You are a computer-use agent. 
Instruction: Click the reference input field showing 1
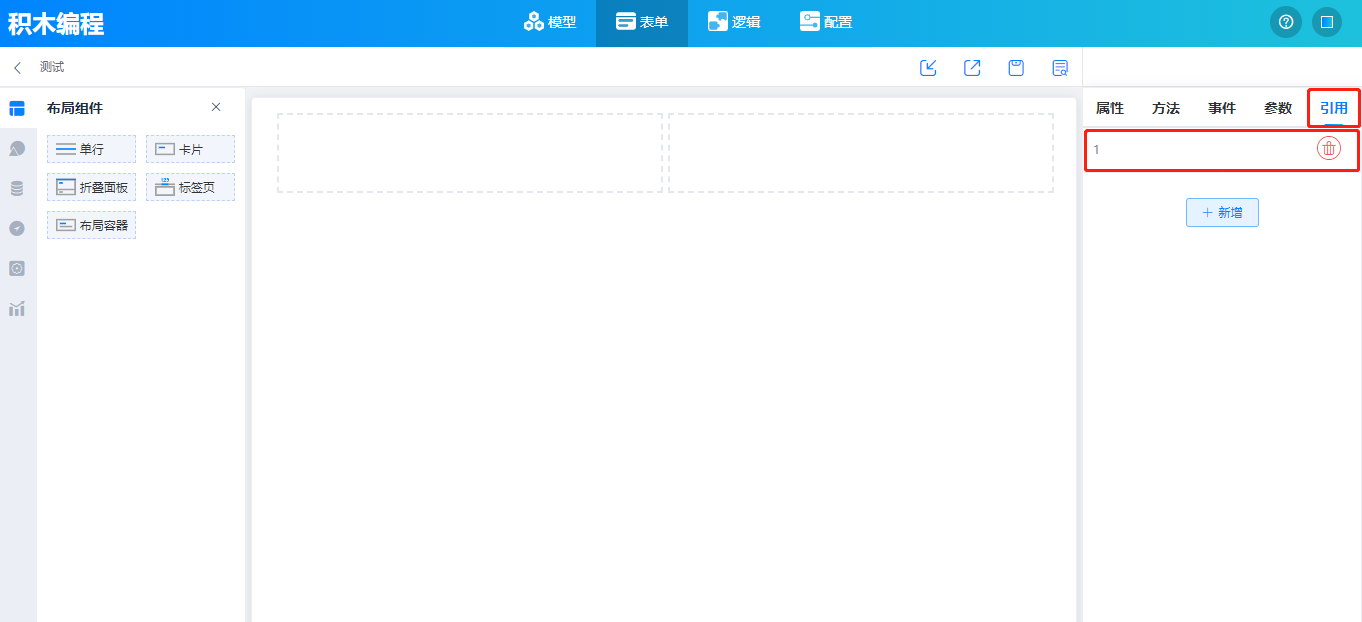pyautogui.click(x=1200, y=150)
